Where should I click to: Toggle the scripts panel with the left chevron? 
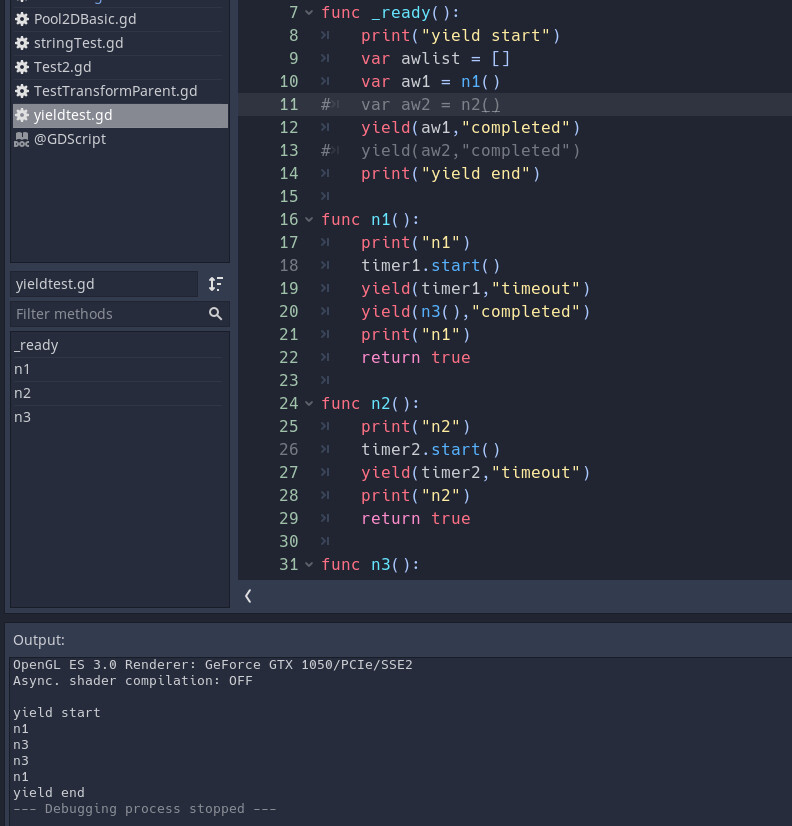coord(248,596)
